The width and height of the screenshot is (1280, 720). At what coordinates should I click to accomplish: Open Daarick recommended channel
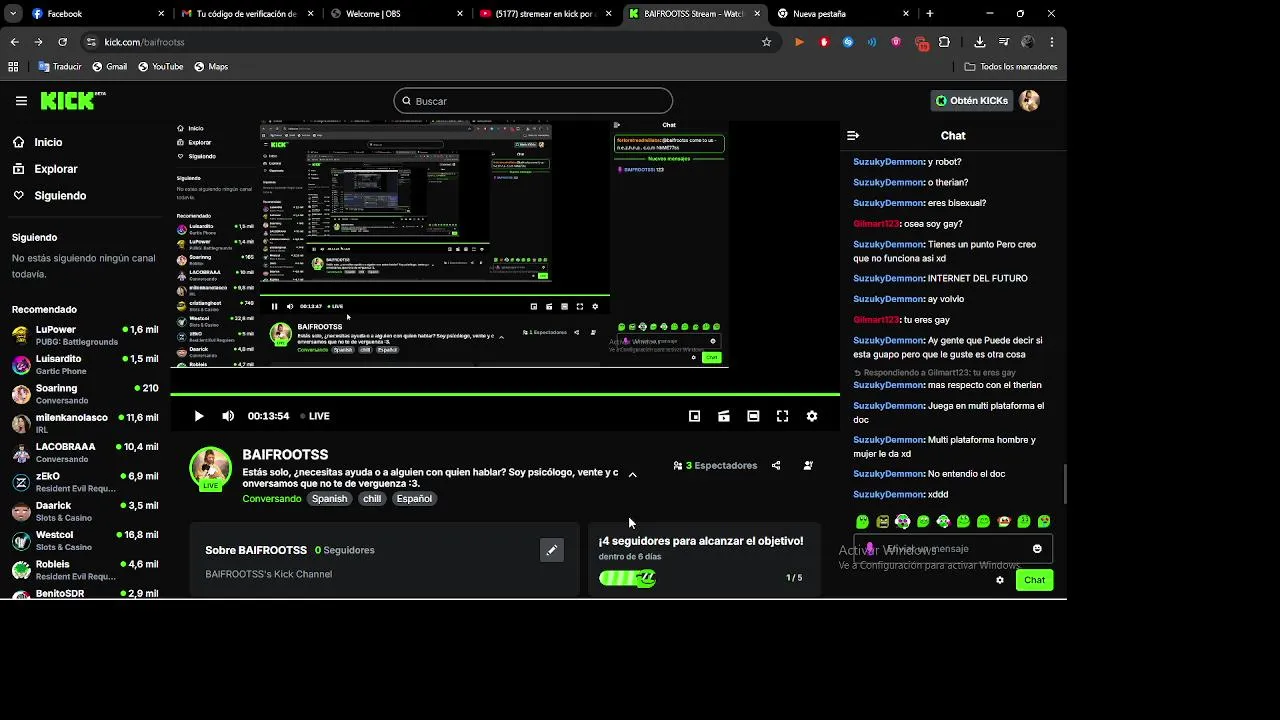85,511
